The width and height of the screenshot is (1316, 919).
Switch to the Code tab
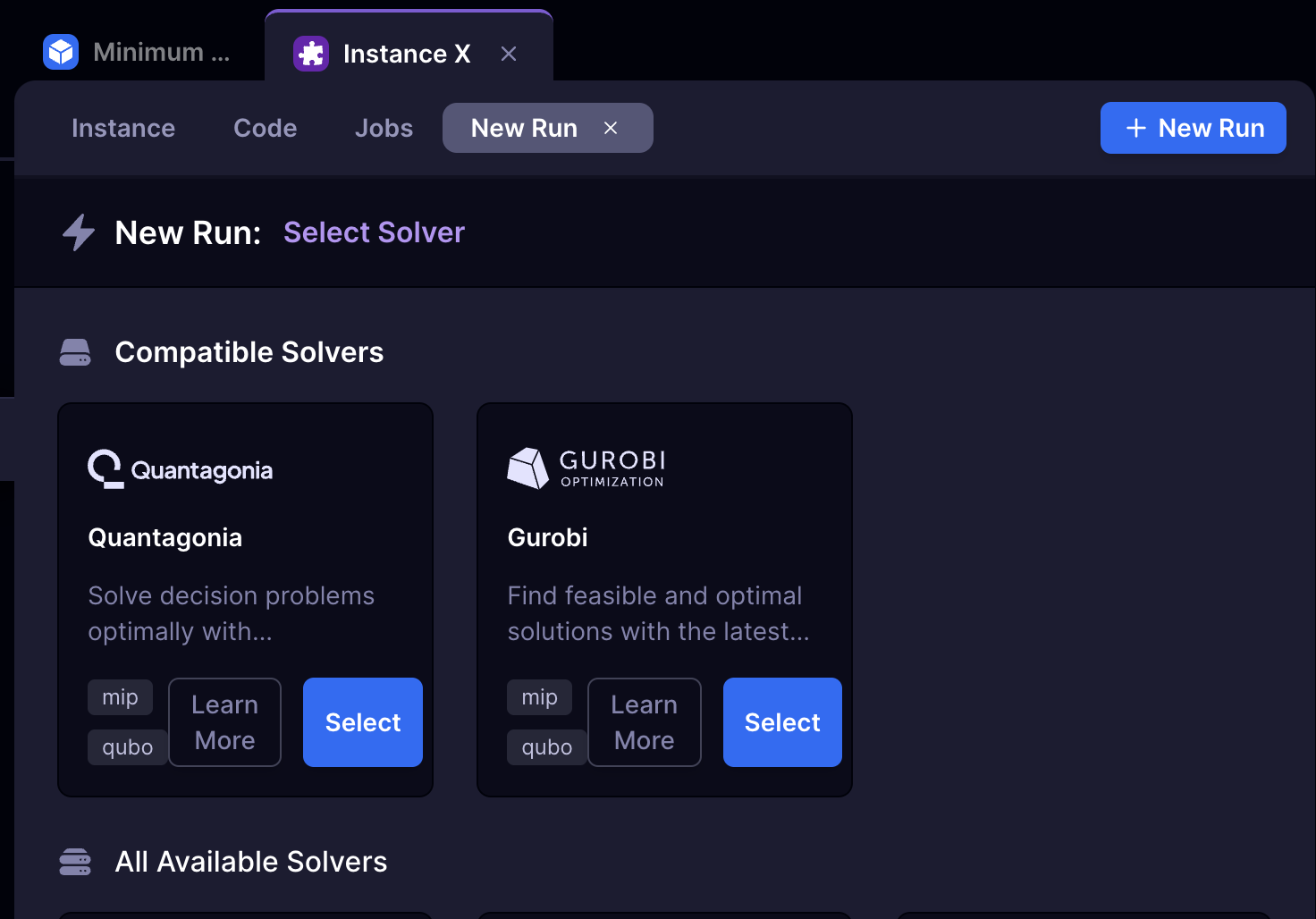coord(265,128)
